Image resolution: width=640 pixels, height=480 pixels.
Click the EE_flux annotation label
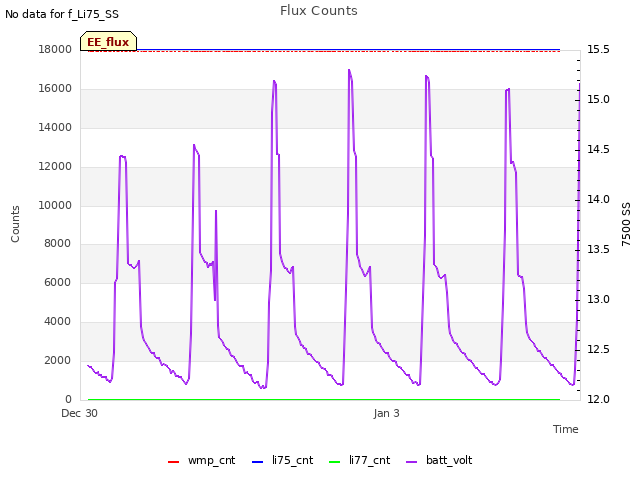click(108, 42)
